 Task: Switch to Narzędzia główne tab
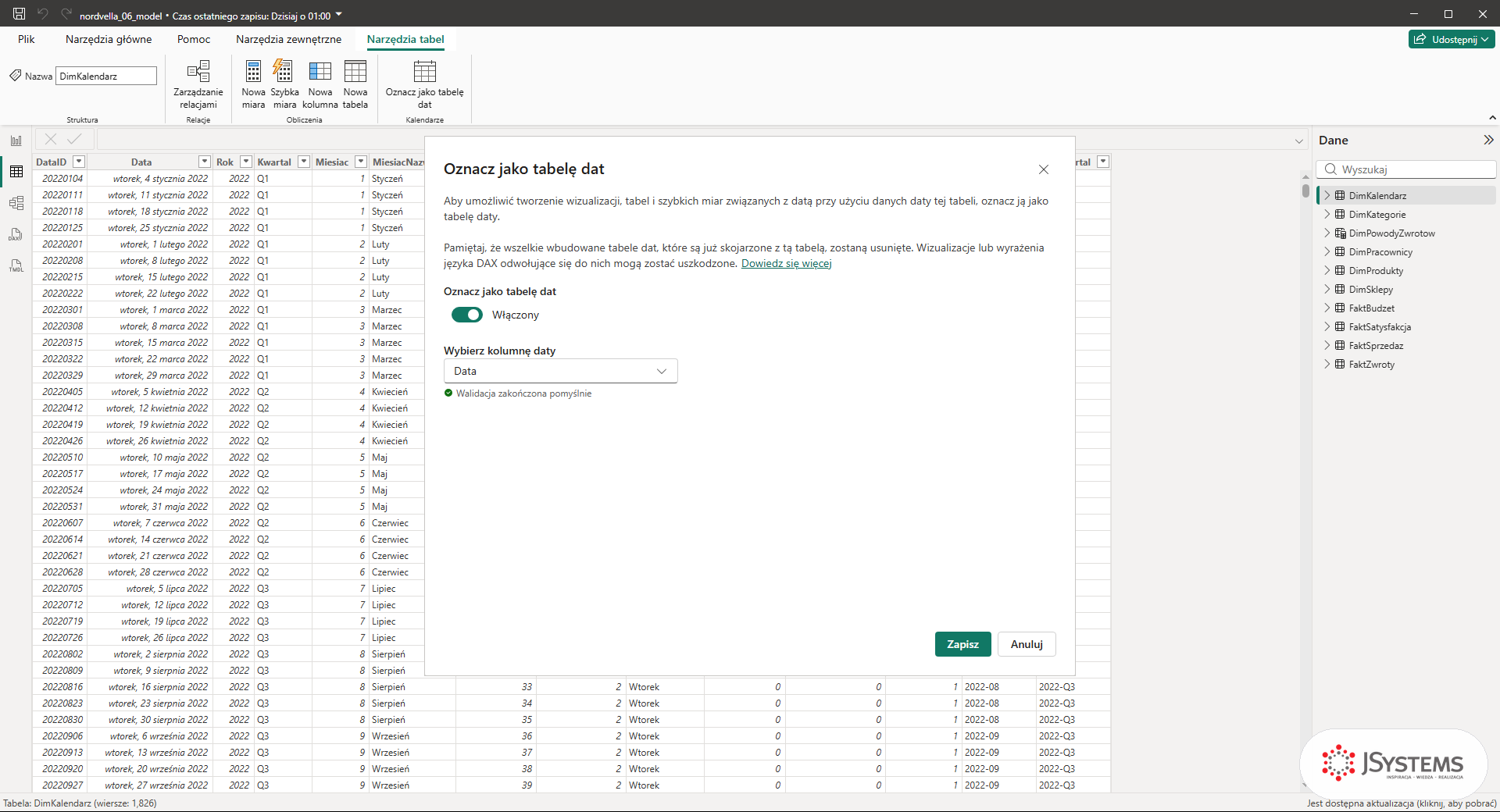coord(109,39)
